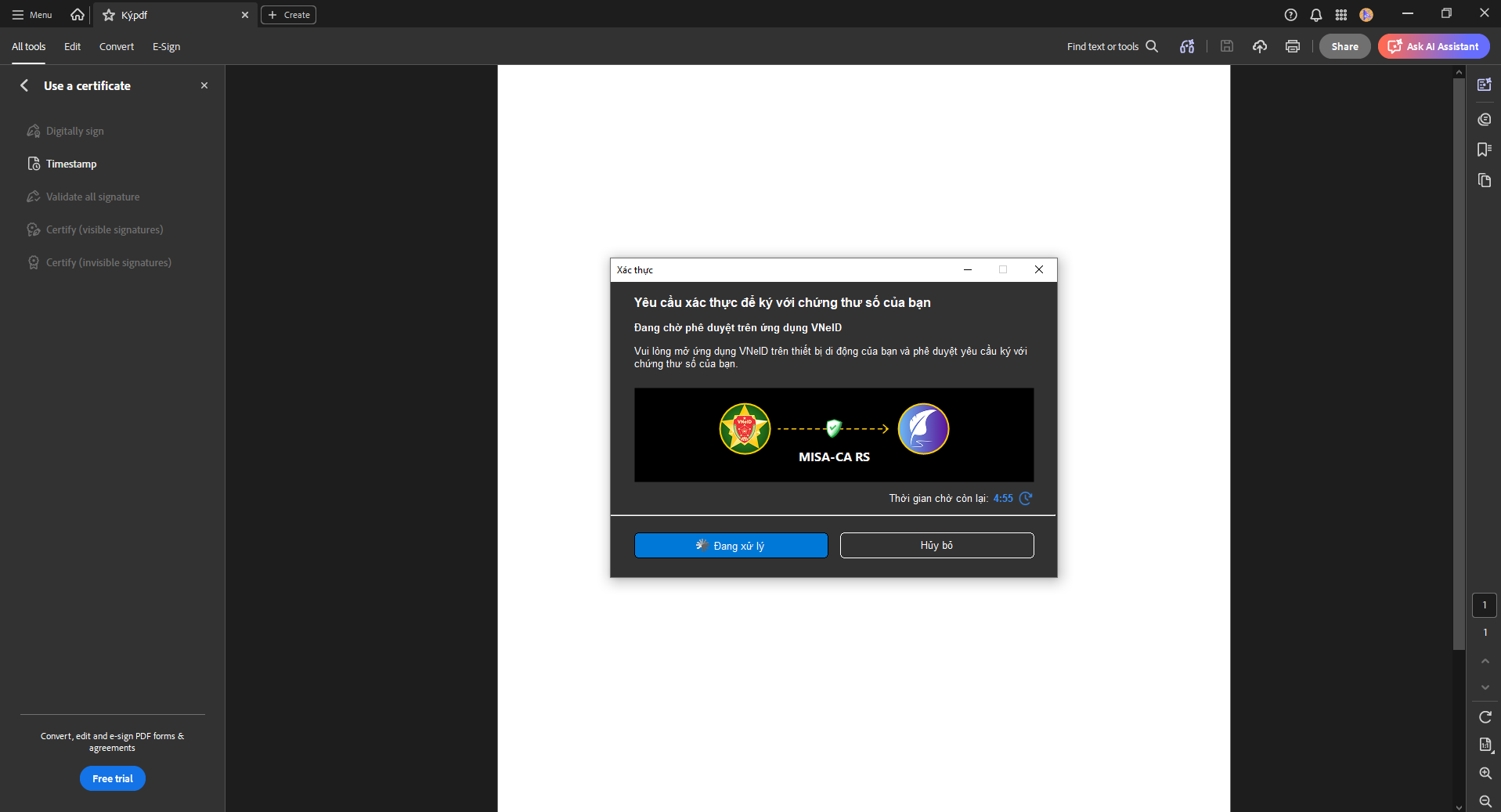This screenshot has height=812, width=1501.
Task: Click the cloud upload icon
Action: pyautogui.click(x=1260, y=47)
